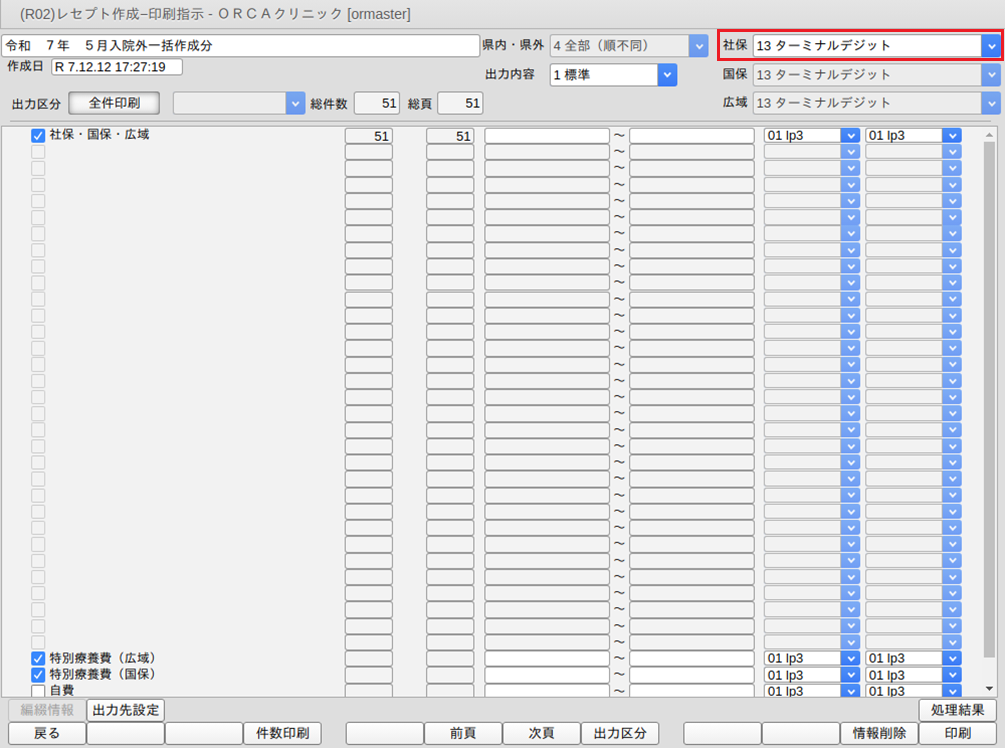View 処理結果
The image size is (1005, 748).
(957, 710)
